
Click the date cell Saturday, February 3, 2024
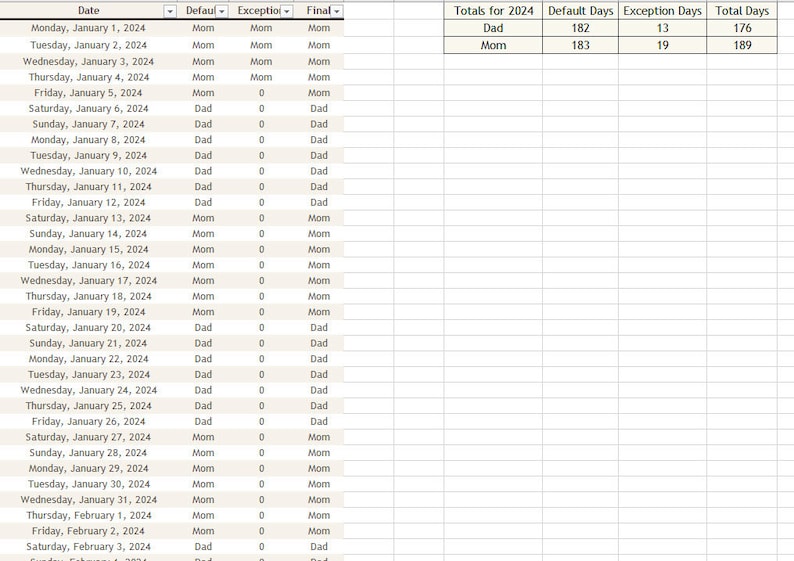coord(89,546)
